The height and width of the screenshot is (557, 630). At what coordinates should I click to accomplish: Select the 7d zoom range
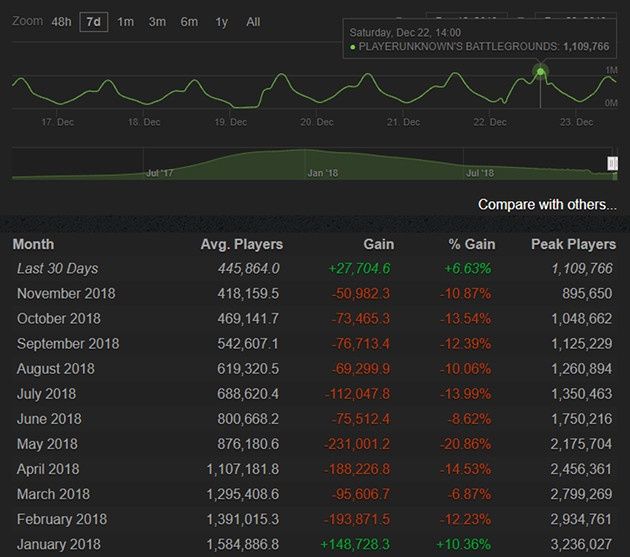94,22
